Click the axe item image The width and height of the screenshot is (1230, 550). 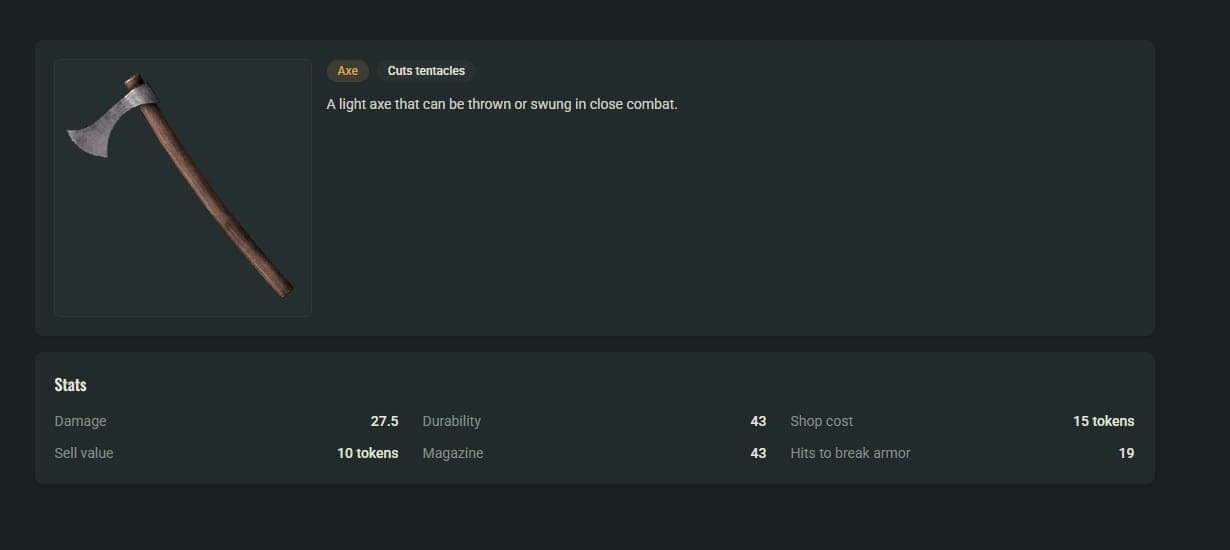pyautogui.click(x=182, y=188)
